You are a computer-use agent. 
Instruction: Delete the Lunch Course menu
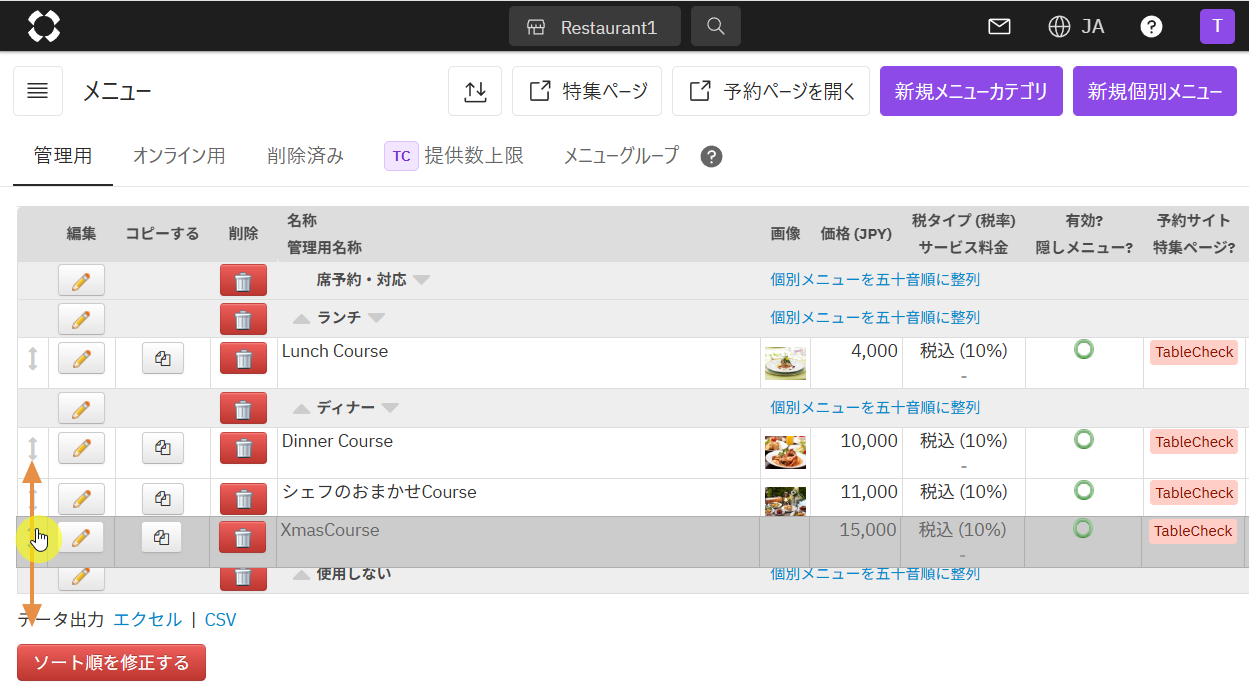pyautogui.click(x=243, y=358)
